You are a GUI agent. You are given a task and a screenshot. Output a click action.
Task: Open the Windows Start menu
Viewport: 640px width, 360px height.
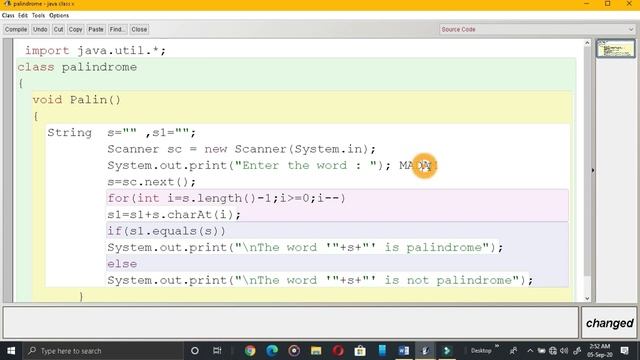11,351
